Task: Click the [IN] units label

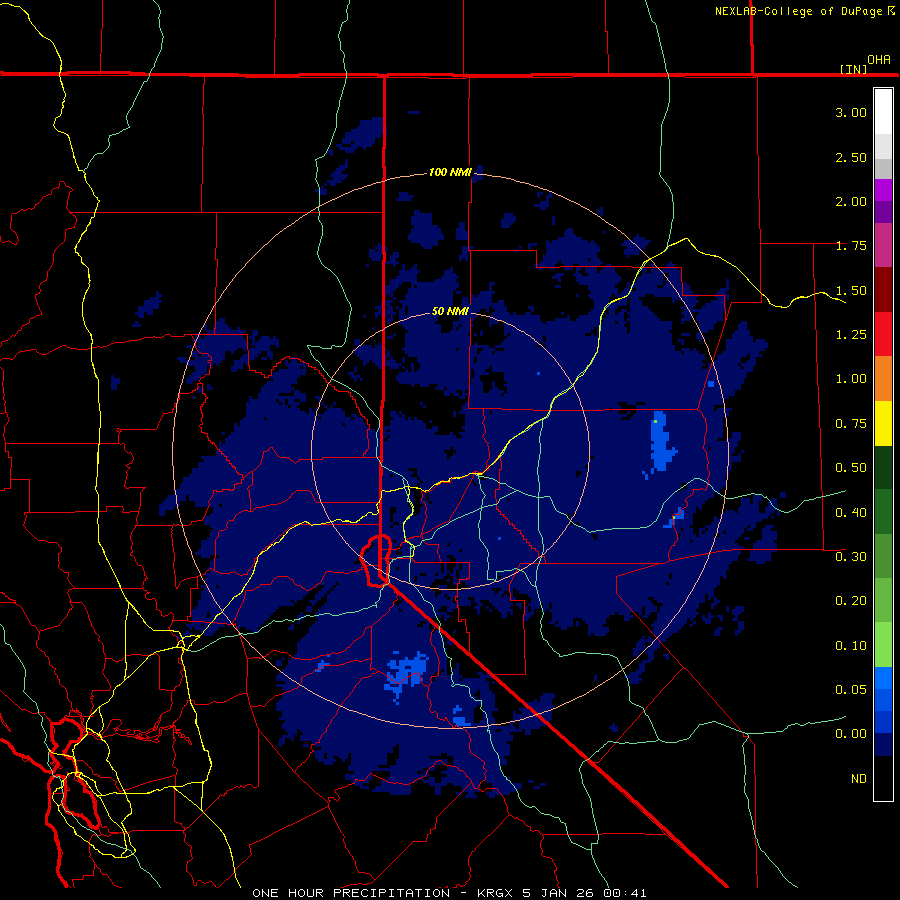Action: pyautogui.click(x=853, y=69)
